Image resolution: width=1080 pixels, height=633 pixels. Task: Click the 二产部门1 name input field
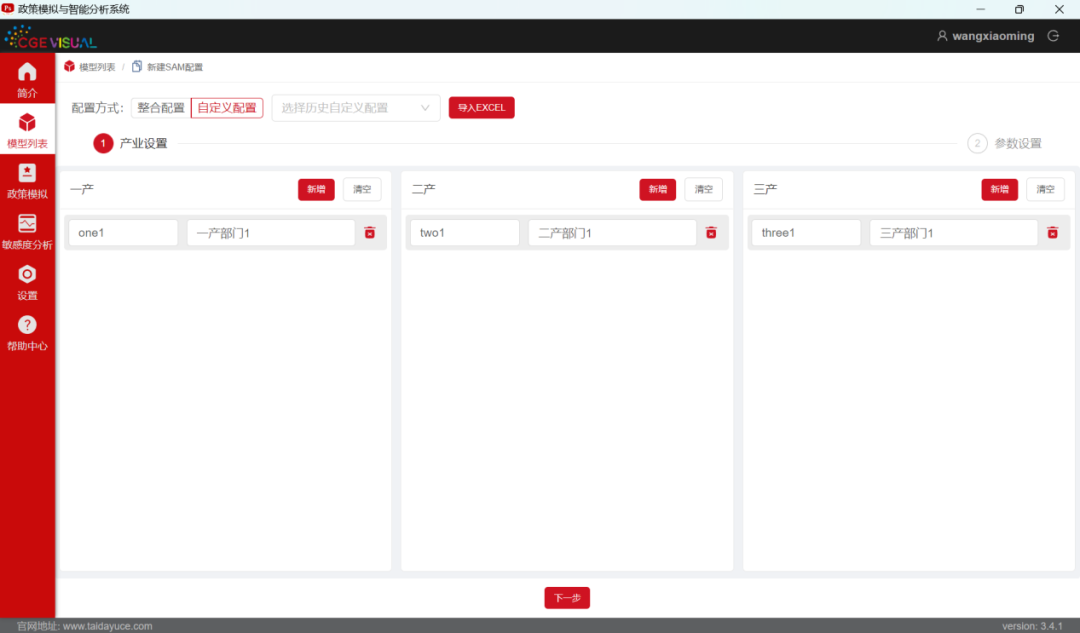[x=612, y=233]
